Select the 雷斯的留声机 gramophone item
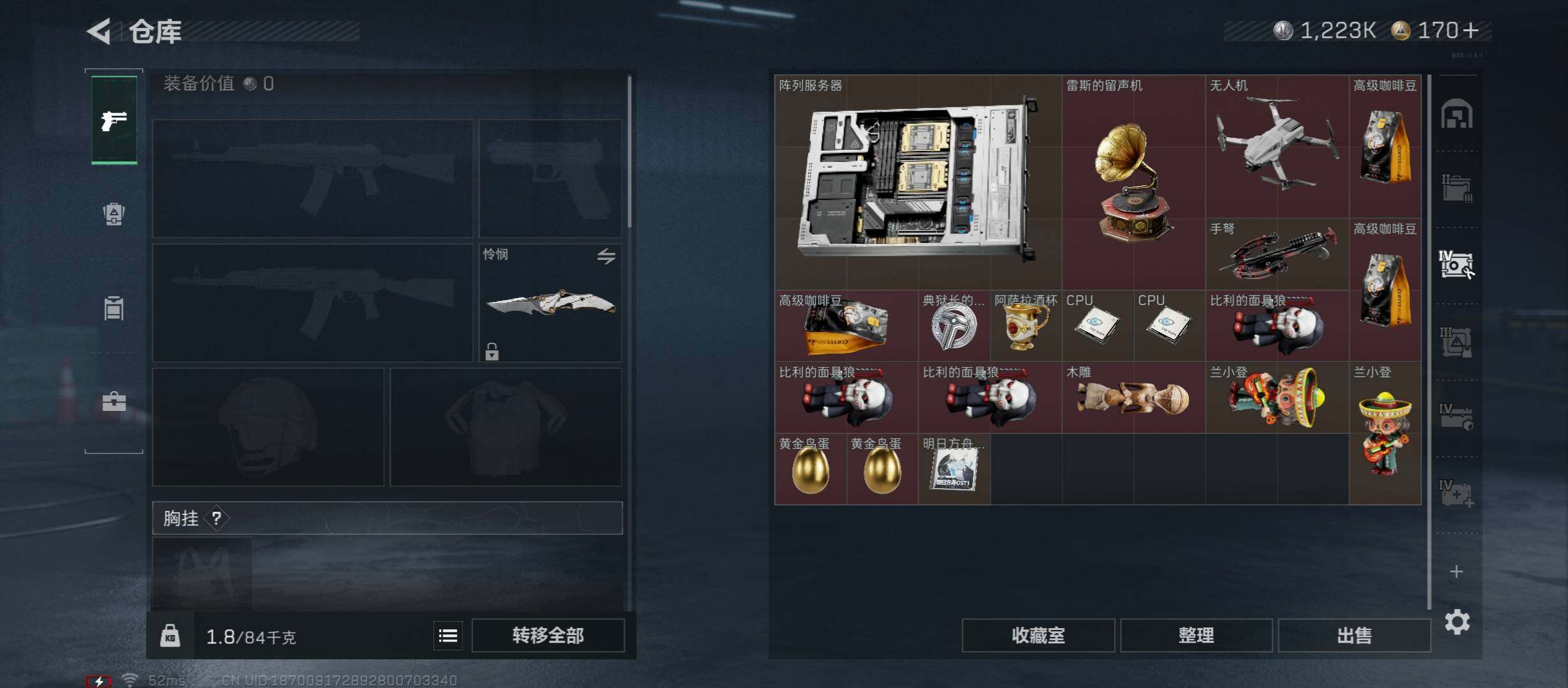Viewport: 1568px width, 688px height. 1134,182
